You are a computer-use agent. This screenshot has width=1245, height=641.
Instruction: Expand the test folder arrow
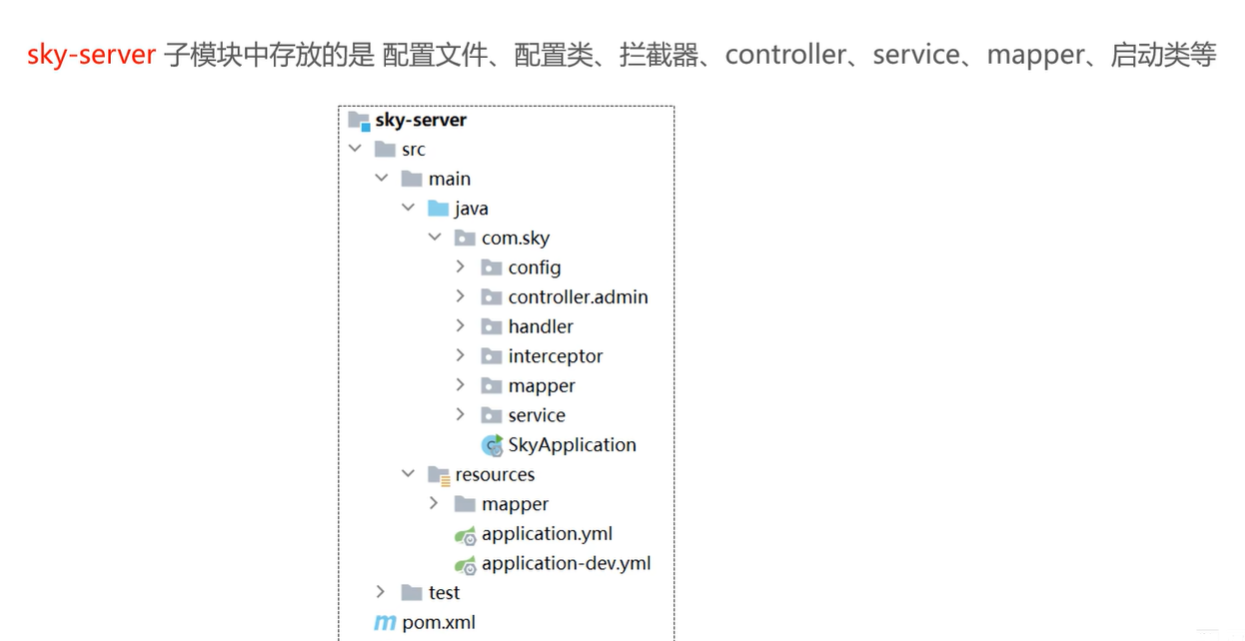pos(380,592)
